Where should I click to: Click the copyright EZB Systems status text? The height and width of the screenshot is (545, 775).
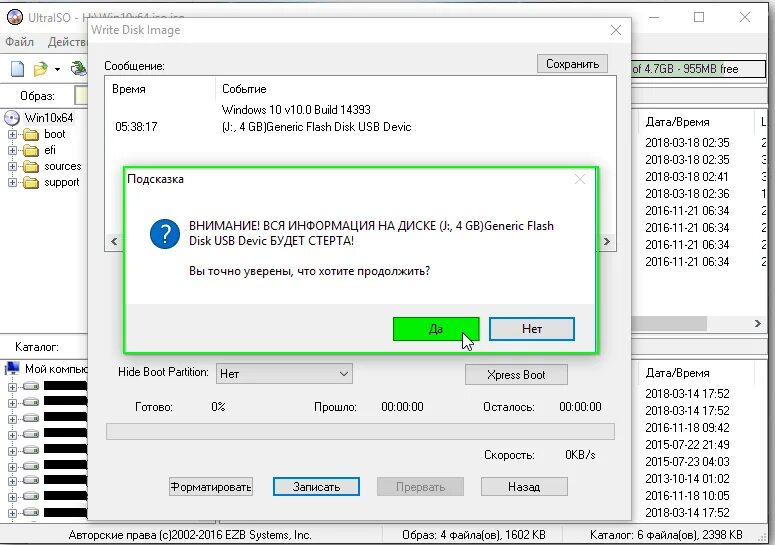click(190, 535)
